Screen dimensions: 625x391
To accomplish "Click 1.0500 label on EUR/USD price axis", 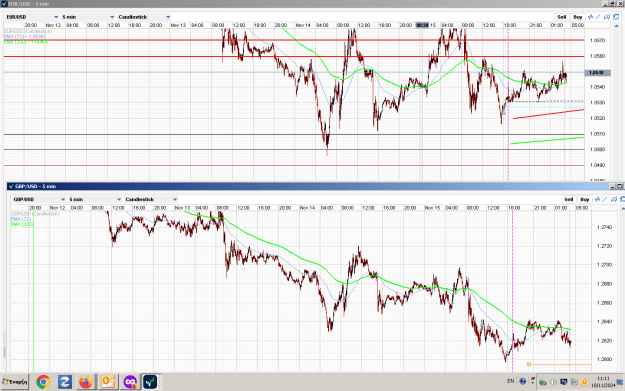I will pyautogui.click(x=597, y=149).
